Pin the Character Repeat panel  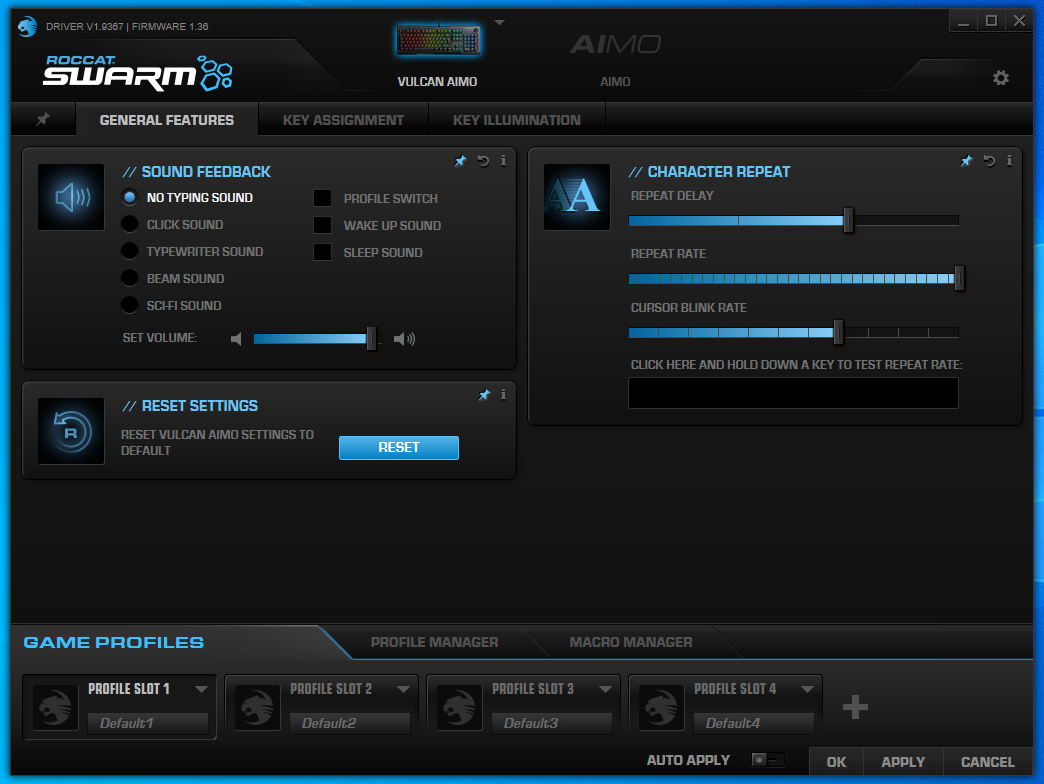coord(966,161)
